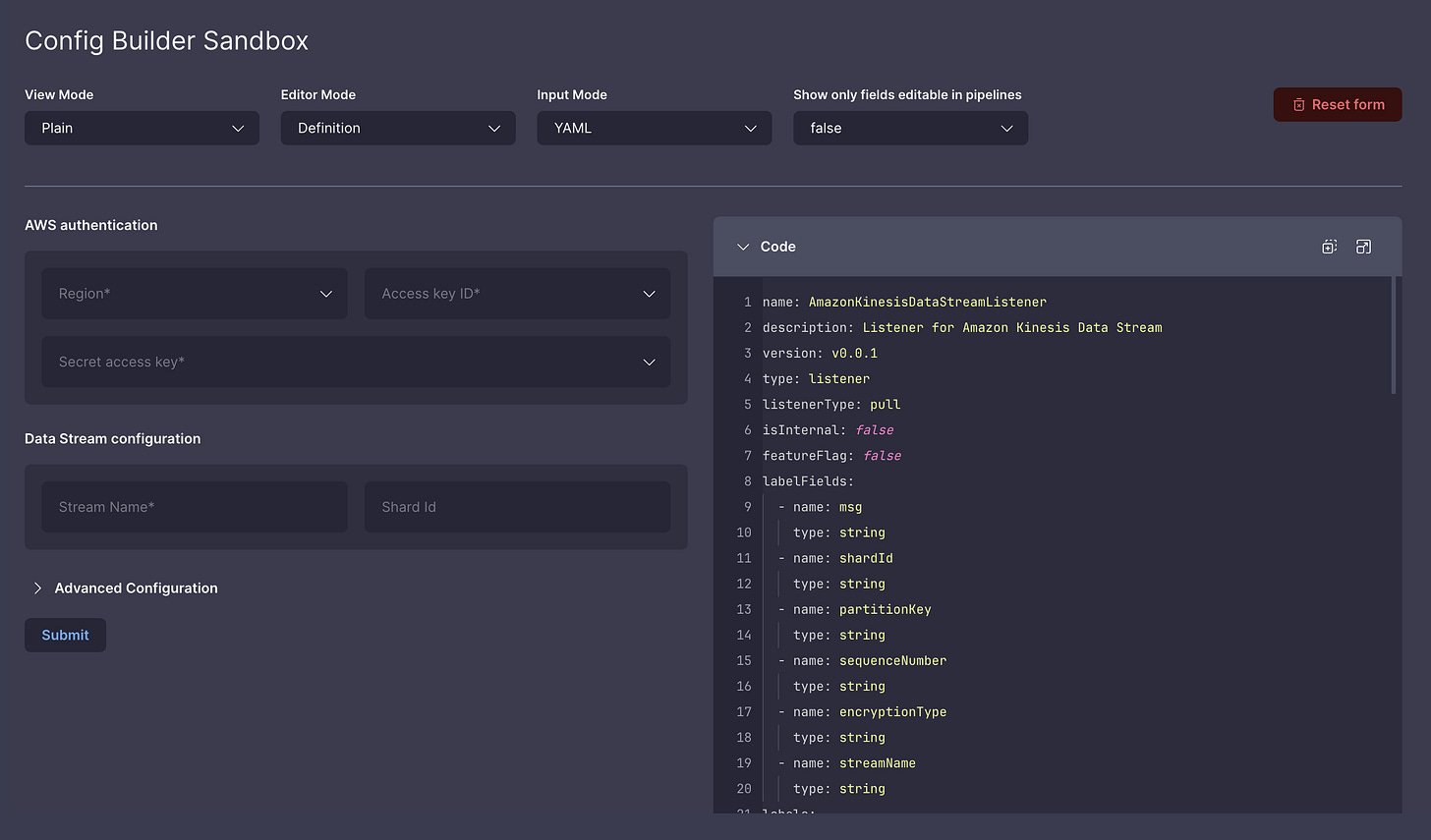Viewport: 1431px width, 840px height.
Task: Click the isInternal false value
Action: coord(874,429)
